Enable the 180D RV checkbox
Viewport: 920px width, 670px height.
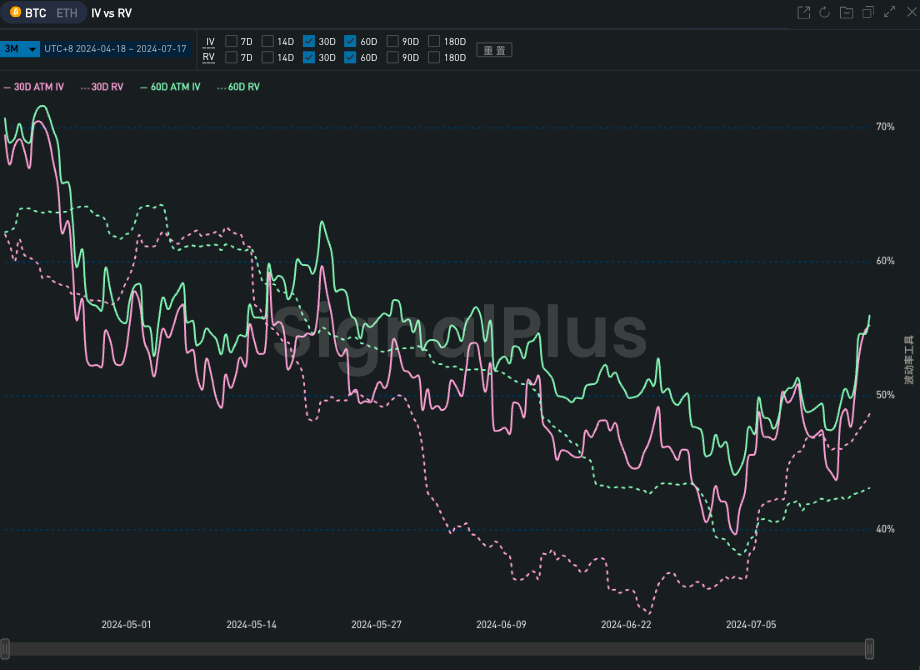(x=434, y=58)
